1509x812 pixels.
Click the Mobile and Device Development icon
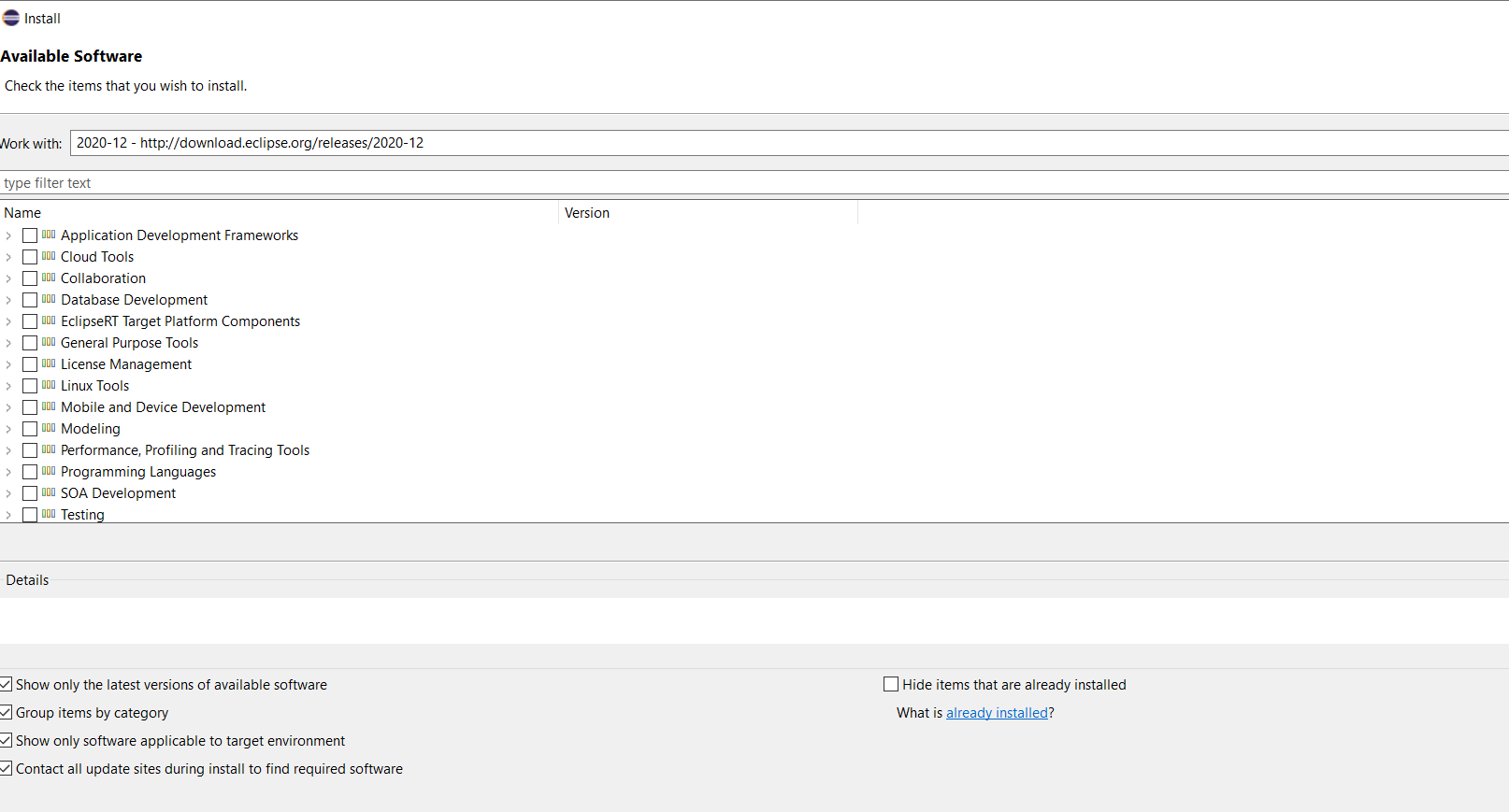tap(49, 406)
